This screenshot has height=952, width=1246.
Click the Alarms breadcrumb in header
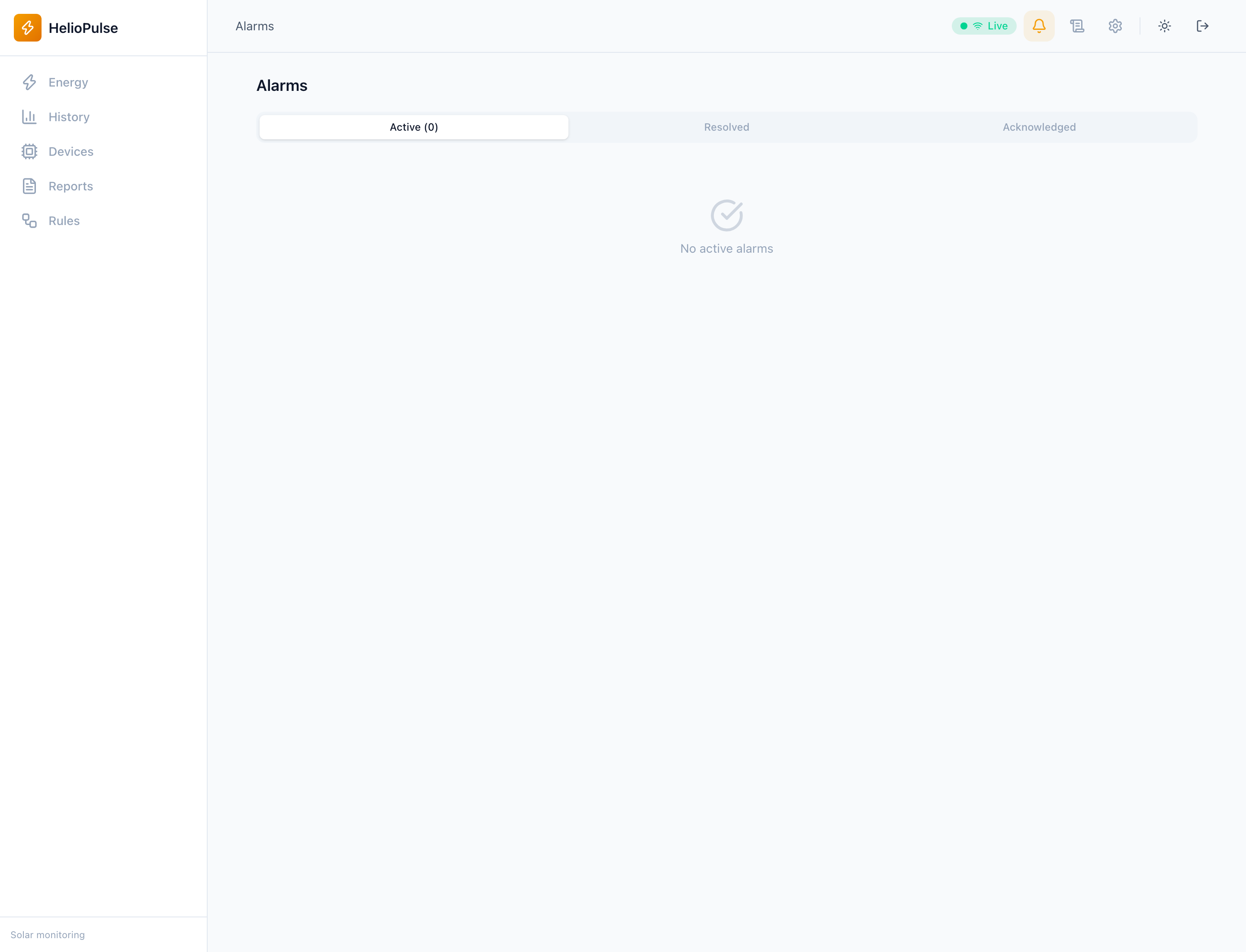[254, 26]
